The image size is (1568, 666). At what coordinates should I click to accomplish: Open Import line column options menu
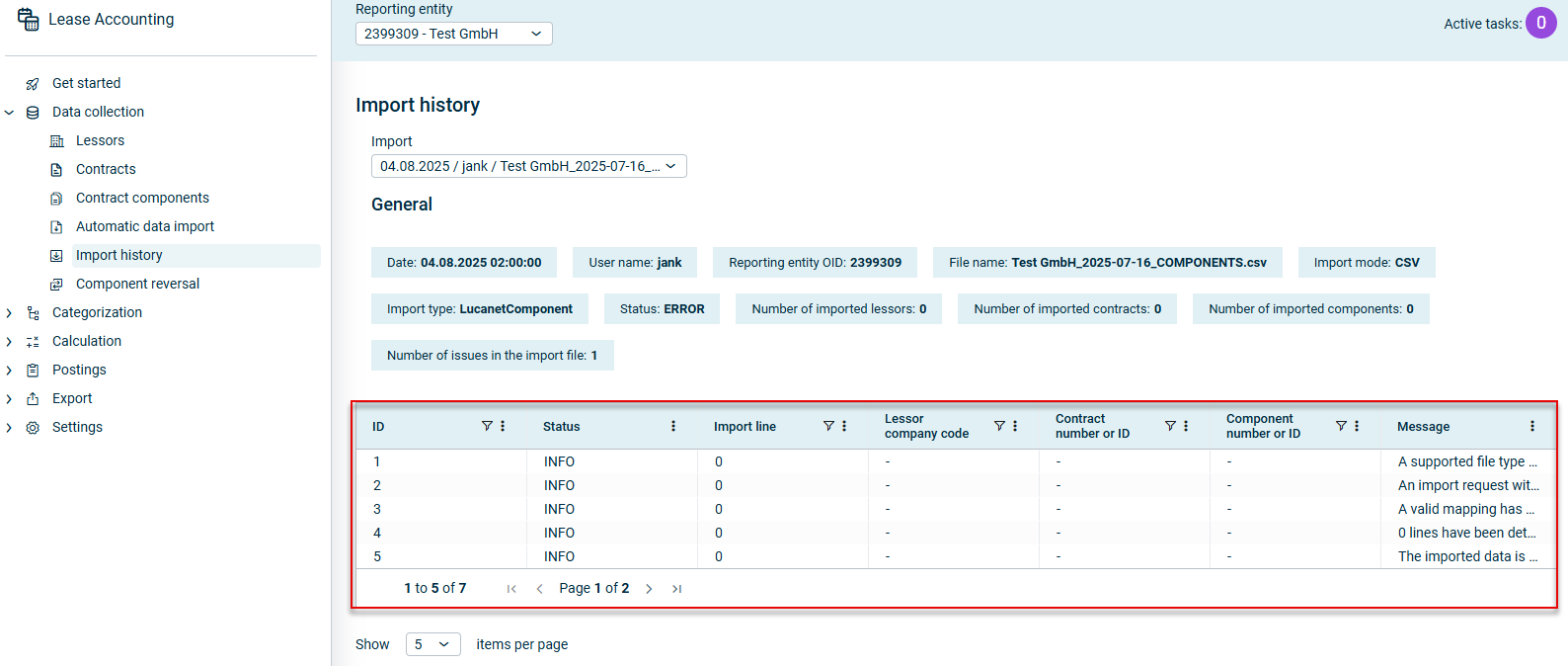coord(844,426)
